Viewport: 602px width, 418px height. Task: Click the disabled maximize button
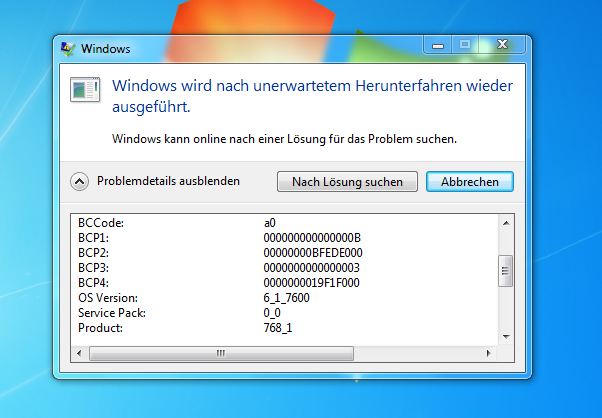465,45
